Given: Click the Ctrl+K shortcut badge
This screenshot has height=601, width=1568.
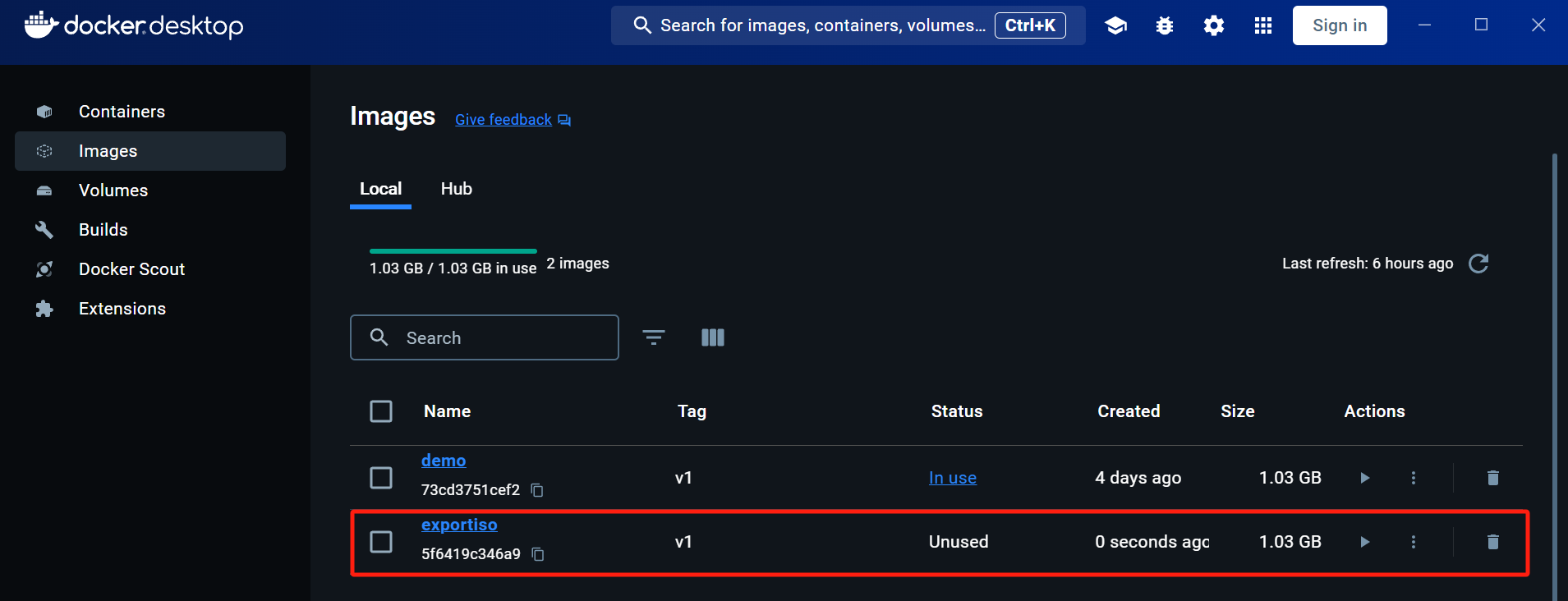Looking at the screenshot, I should pyautogui.click(x=1030, y=25).
